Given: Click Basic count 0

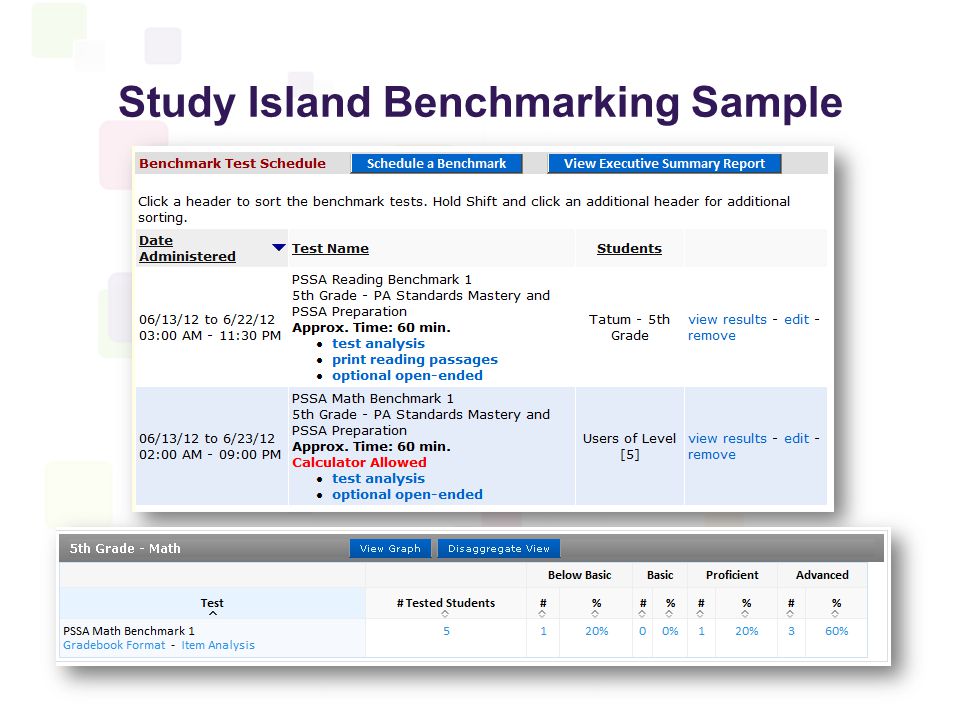Looking at the screenshot, I should pos(642,631).
